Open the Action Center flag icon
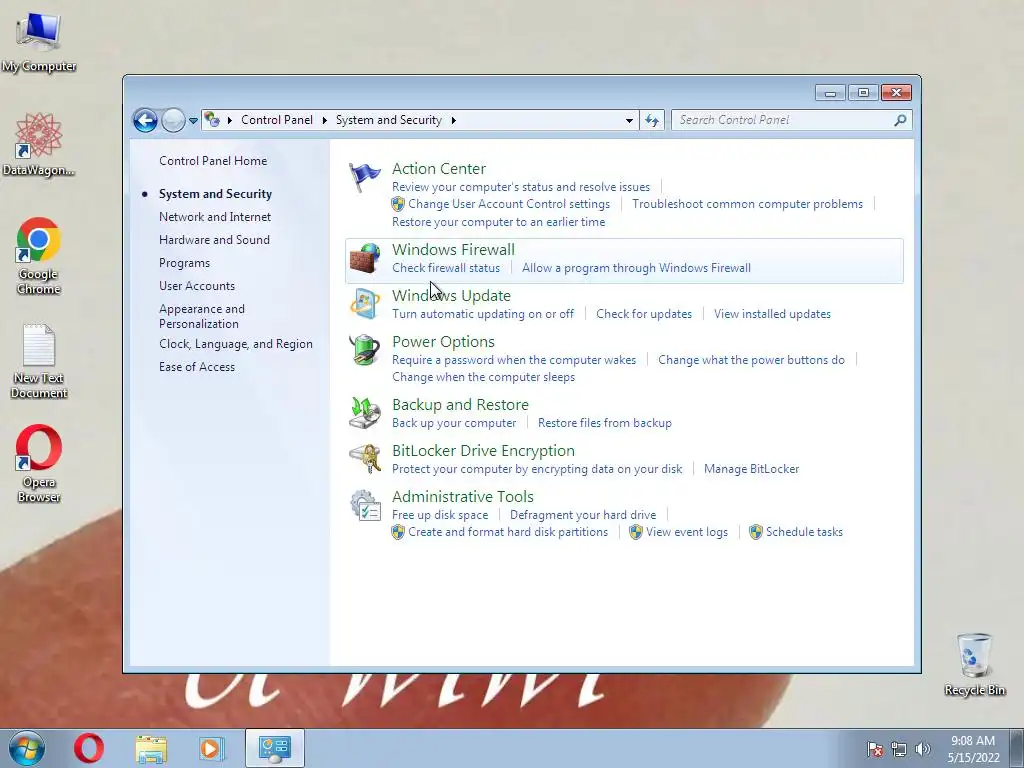The image size is (1024, 768). pos(364,177)
